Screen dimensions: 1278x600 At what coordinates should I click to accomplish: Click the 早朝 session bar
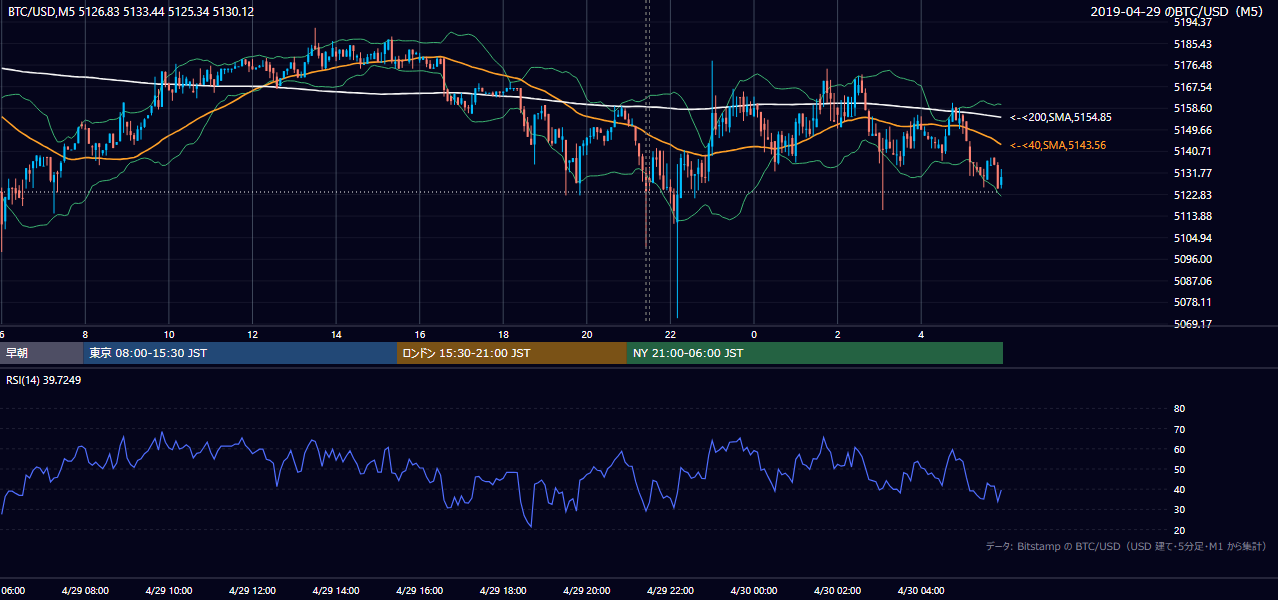pos(41,353)
